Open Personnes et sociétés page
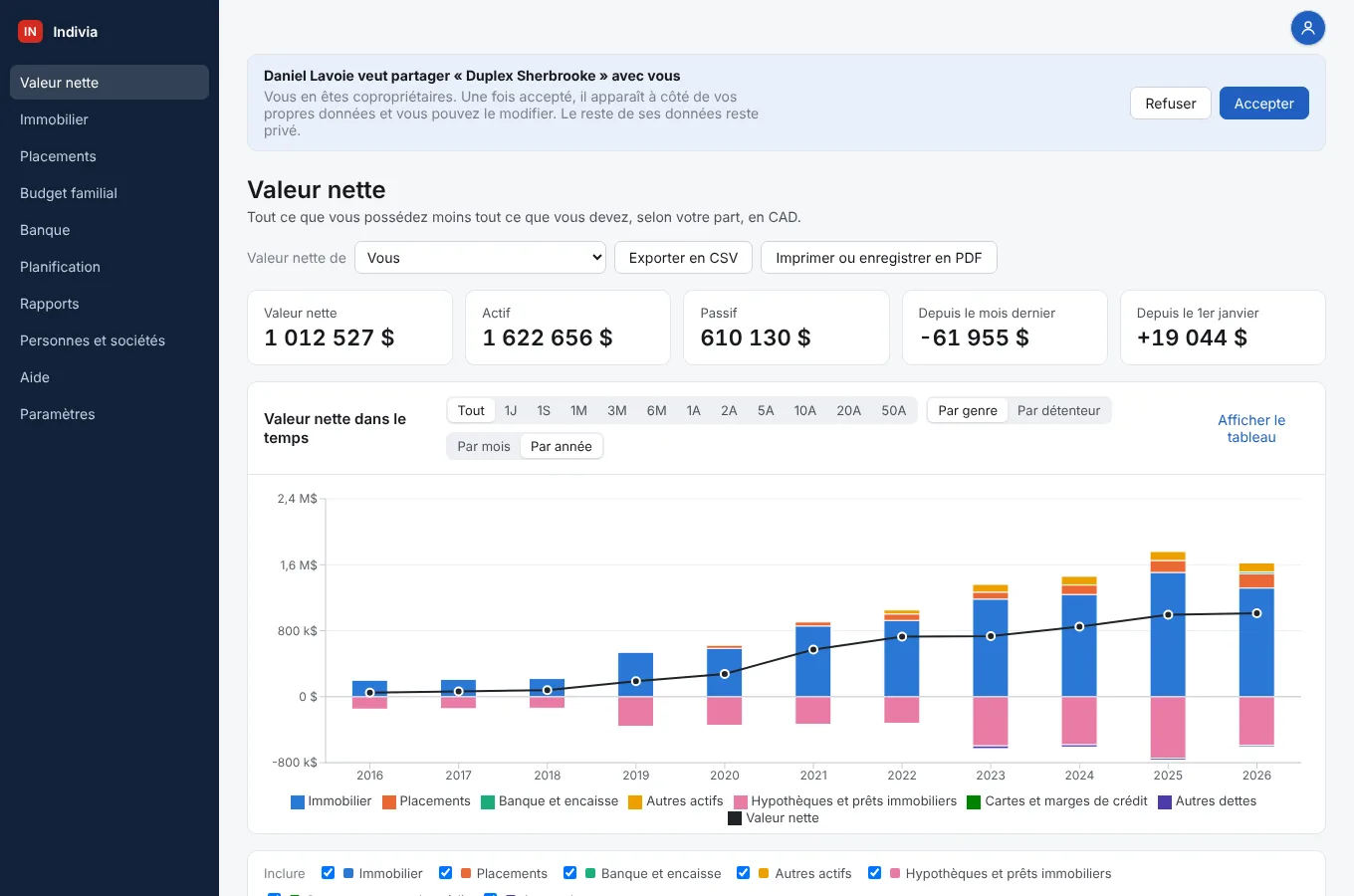 tap(110, 340)
